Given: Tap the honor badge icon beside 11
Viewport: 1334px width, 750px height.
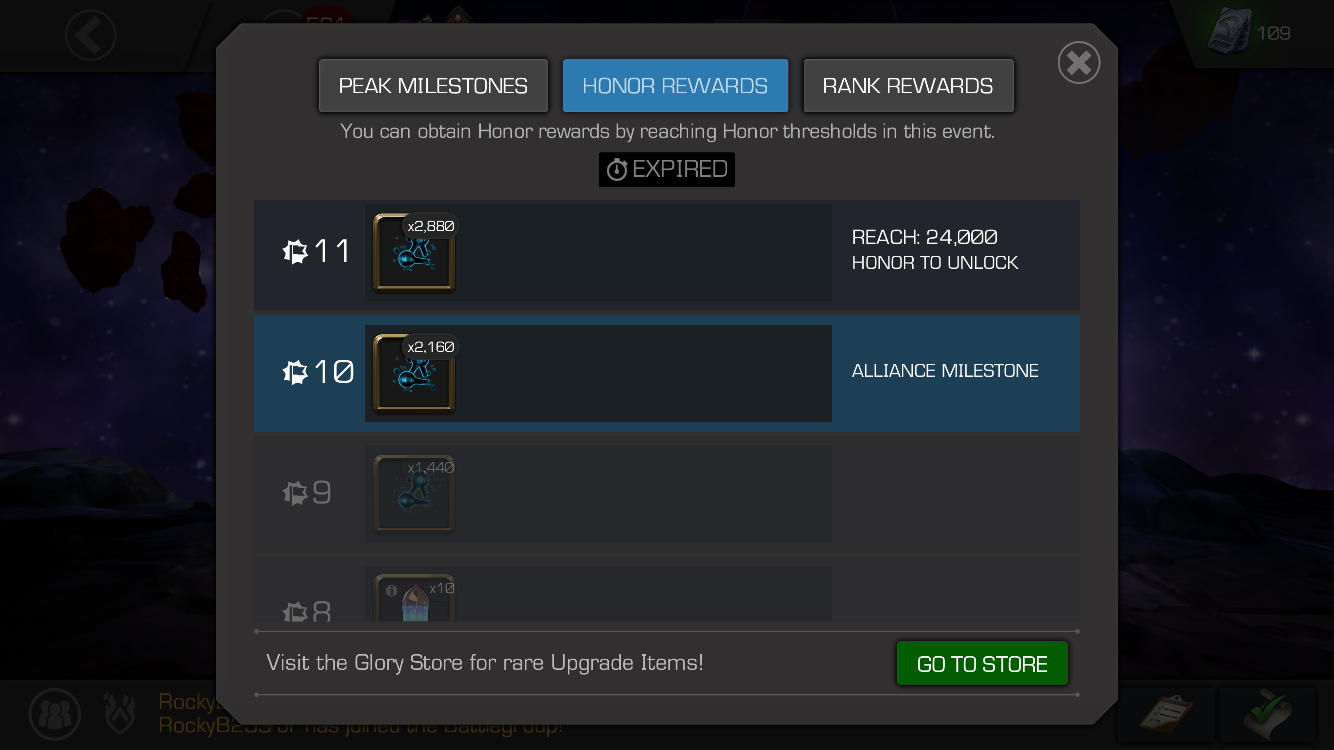Looking at the screenshot, I should click(296, 252).
